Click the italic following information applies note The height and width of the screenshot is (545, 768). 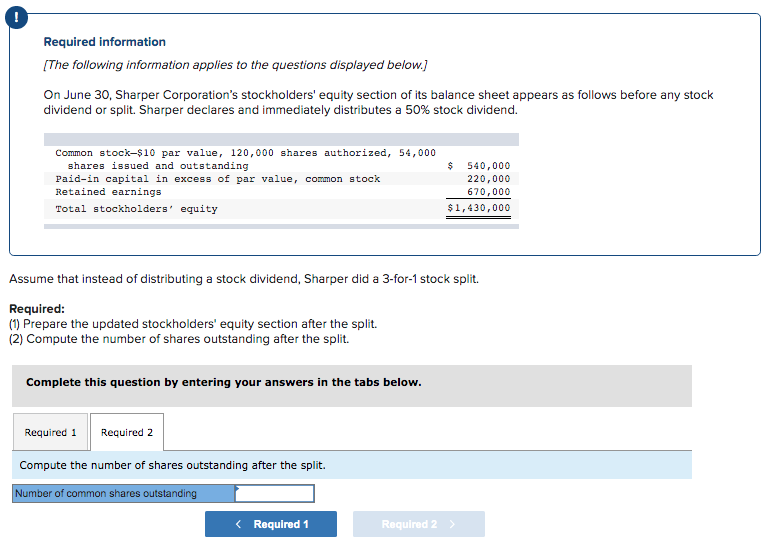pos(235,65)
